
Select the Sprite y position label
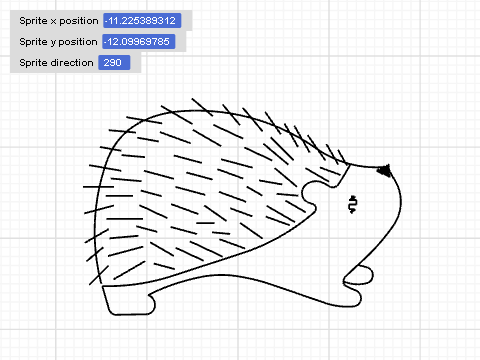tap(58, 42)
